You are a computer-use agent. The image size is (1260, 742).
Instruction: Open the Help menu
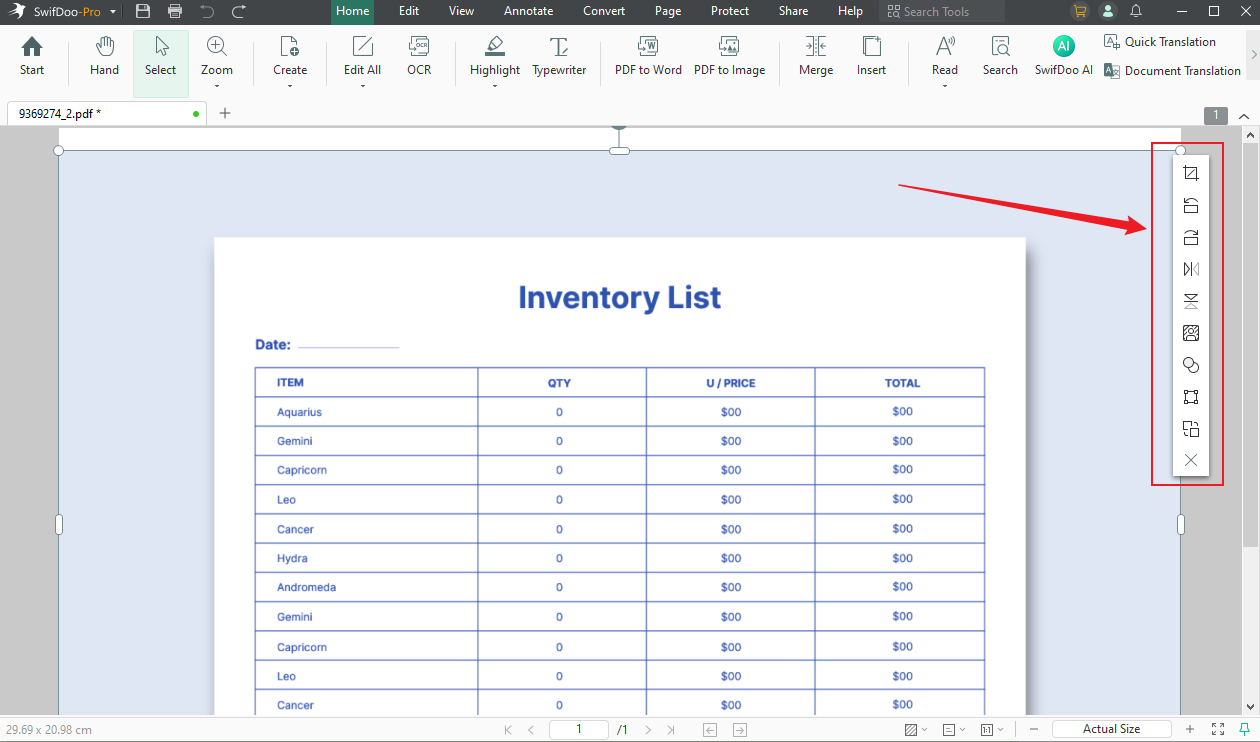850,11
